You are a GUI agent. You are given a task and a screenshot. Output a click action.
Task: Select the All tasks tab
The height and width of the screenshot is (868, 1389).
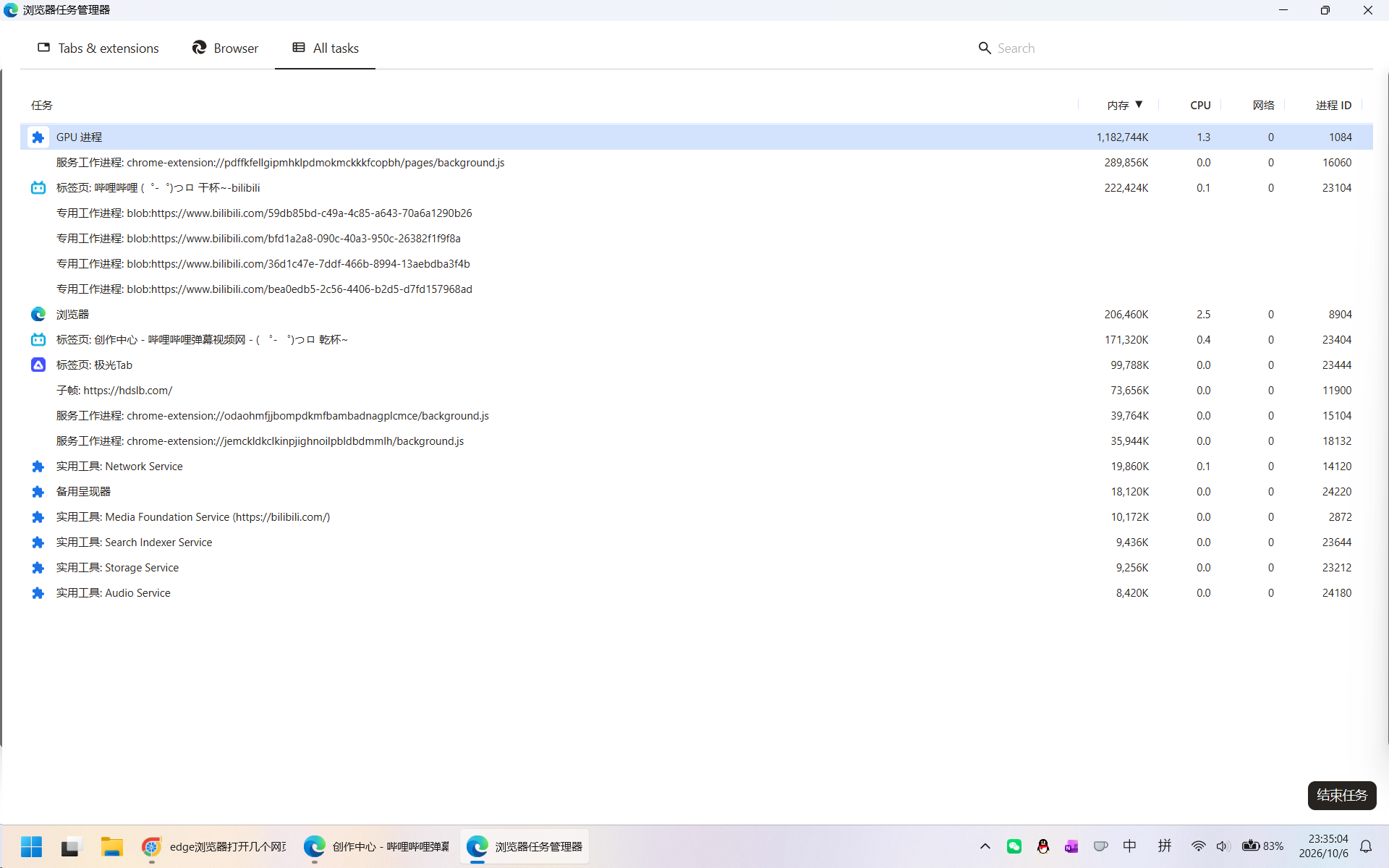pos(325,48)
